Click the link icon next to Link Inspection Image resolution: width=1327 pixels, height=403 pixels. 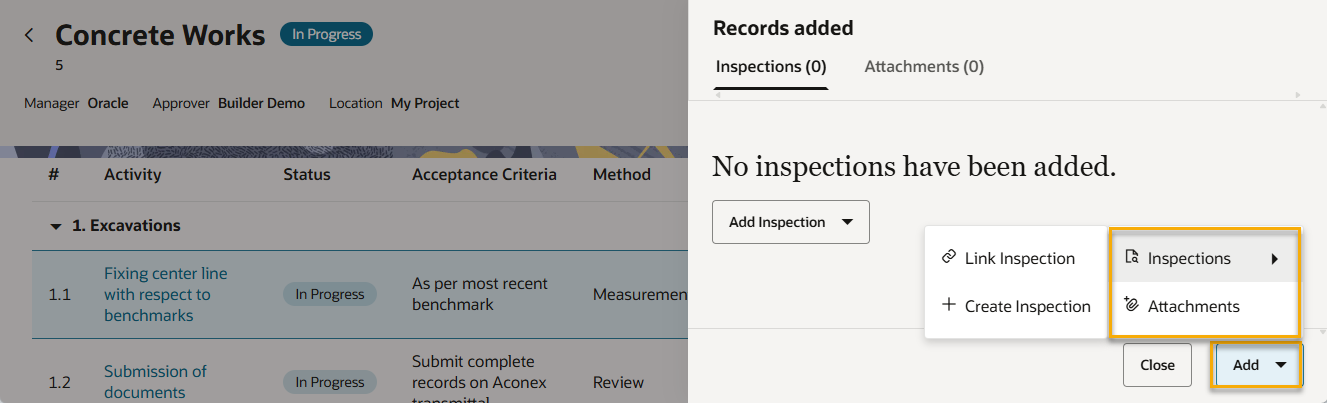pyautogui.click(x=949, y=257)
